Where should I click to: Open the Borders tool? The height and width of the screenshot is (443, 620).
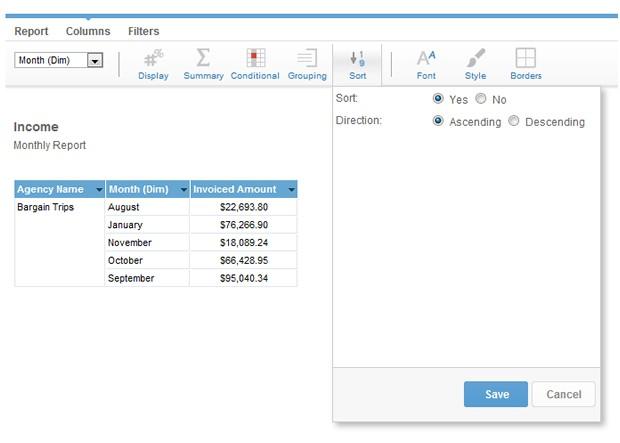tap(525, 59)
